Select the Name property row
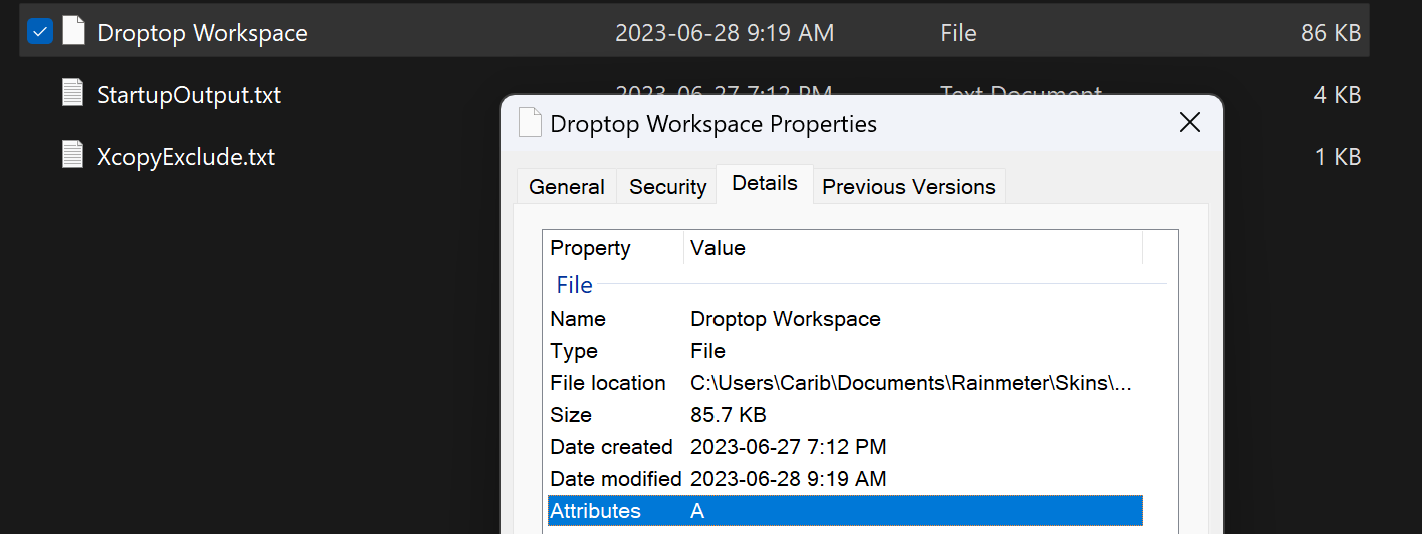Viewport: 1422px width, 534px height. click(x=845, y=319)
